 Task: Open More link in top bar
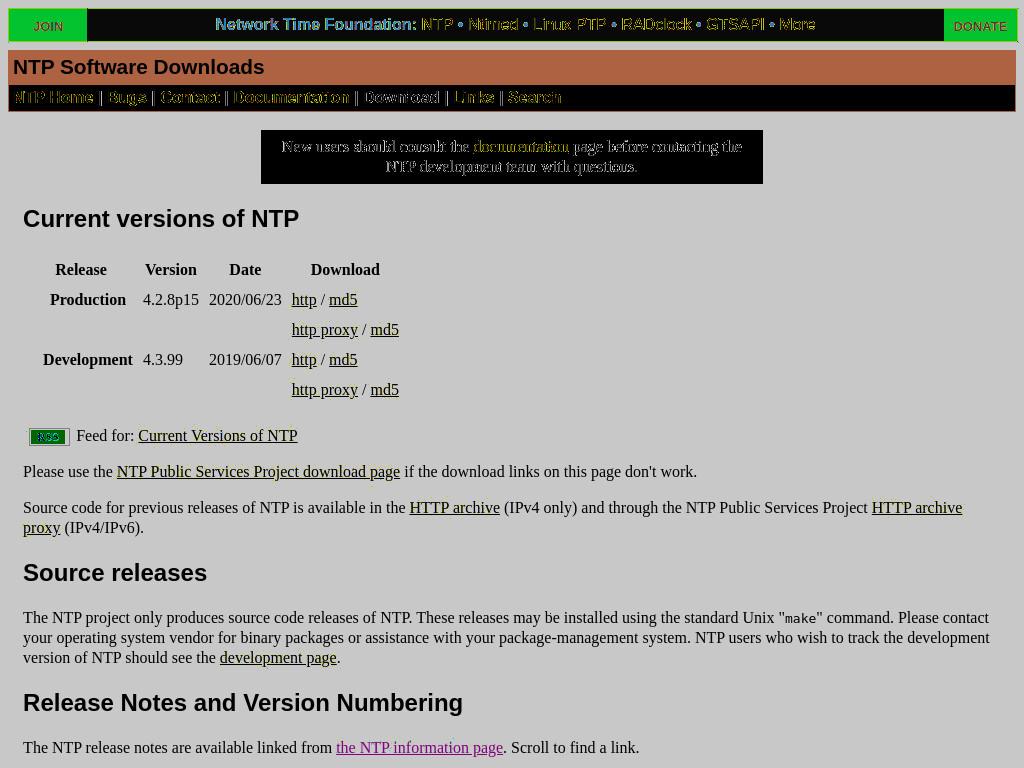[x=797, y=25]
